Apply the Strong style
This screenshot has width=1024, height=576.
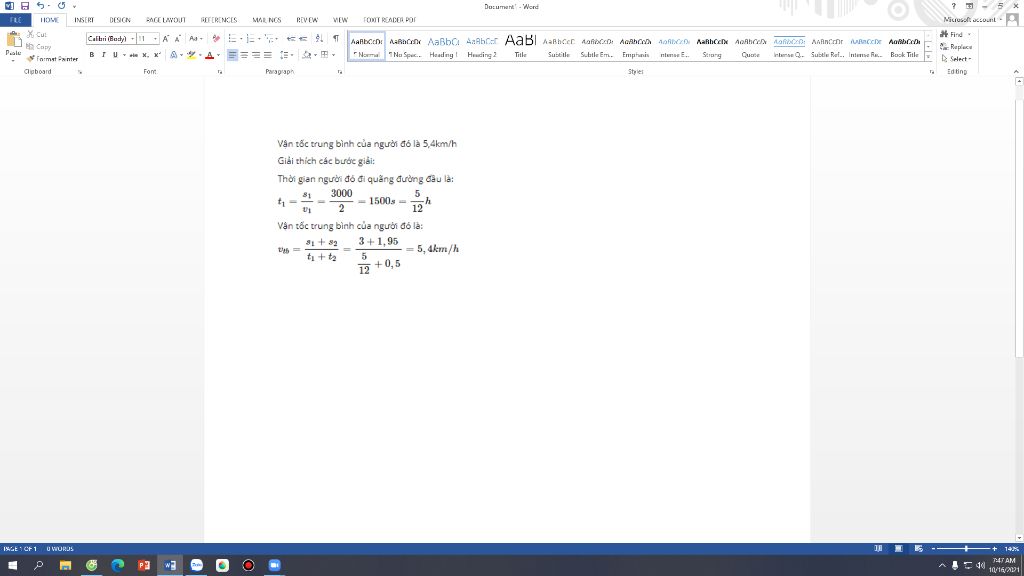pyautogui.click(x=712, y=46)
